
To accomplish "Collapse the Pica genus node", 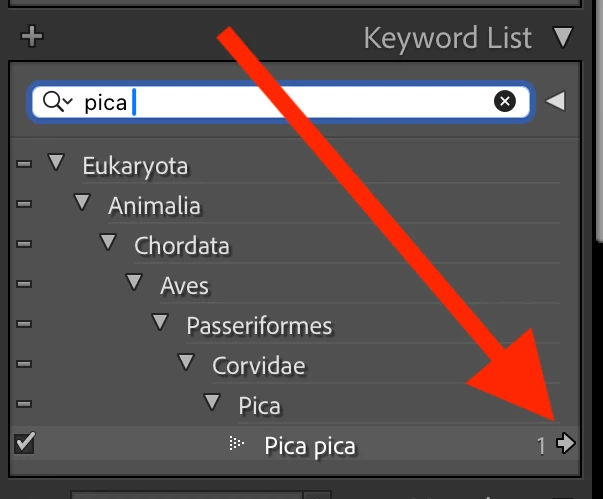I will pos(212,404).
